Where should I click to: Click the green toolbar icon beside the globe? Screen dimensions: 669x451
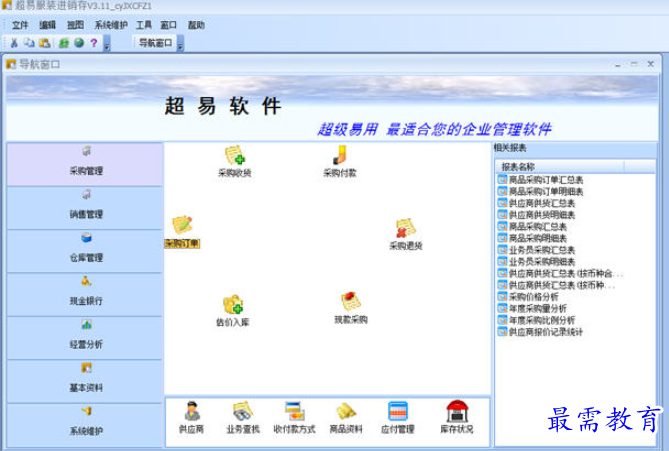[64, 43]
